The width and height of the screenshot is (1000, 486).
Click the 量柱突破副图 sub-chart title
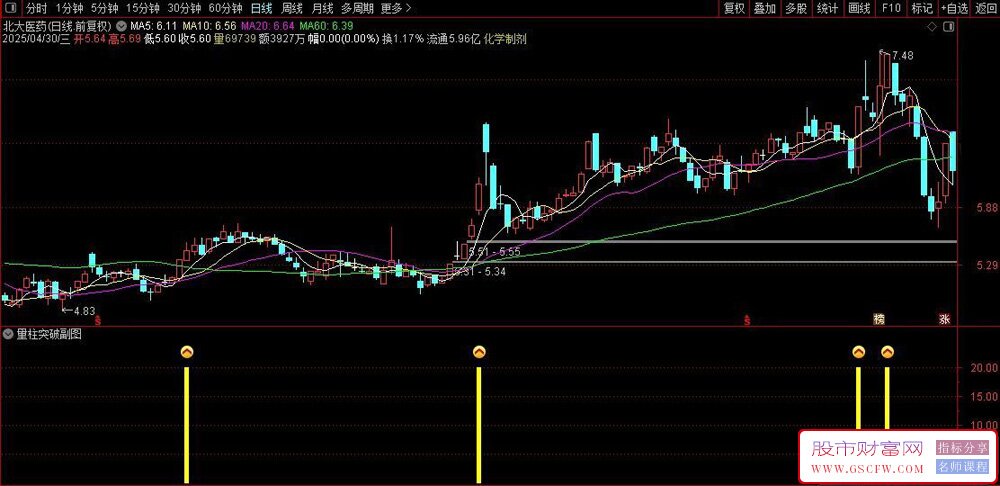tap(48, 332)
